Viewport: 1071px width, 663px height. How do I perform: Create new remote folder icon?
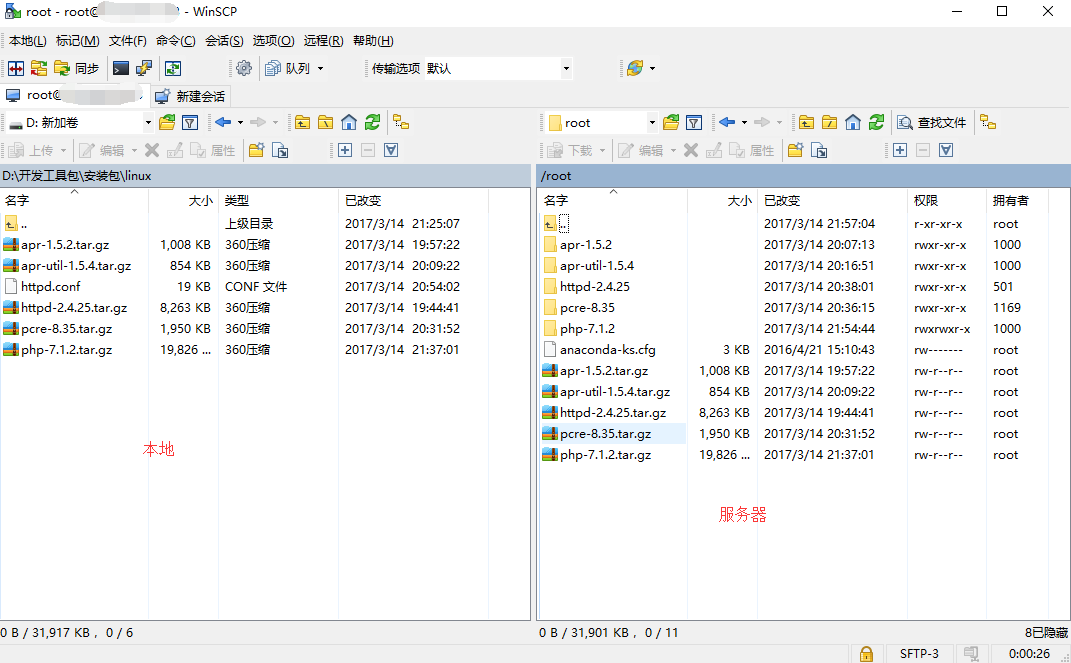click(x=796, y=150)
